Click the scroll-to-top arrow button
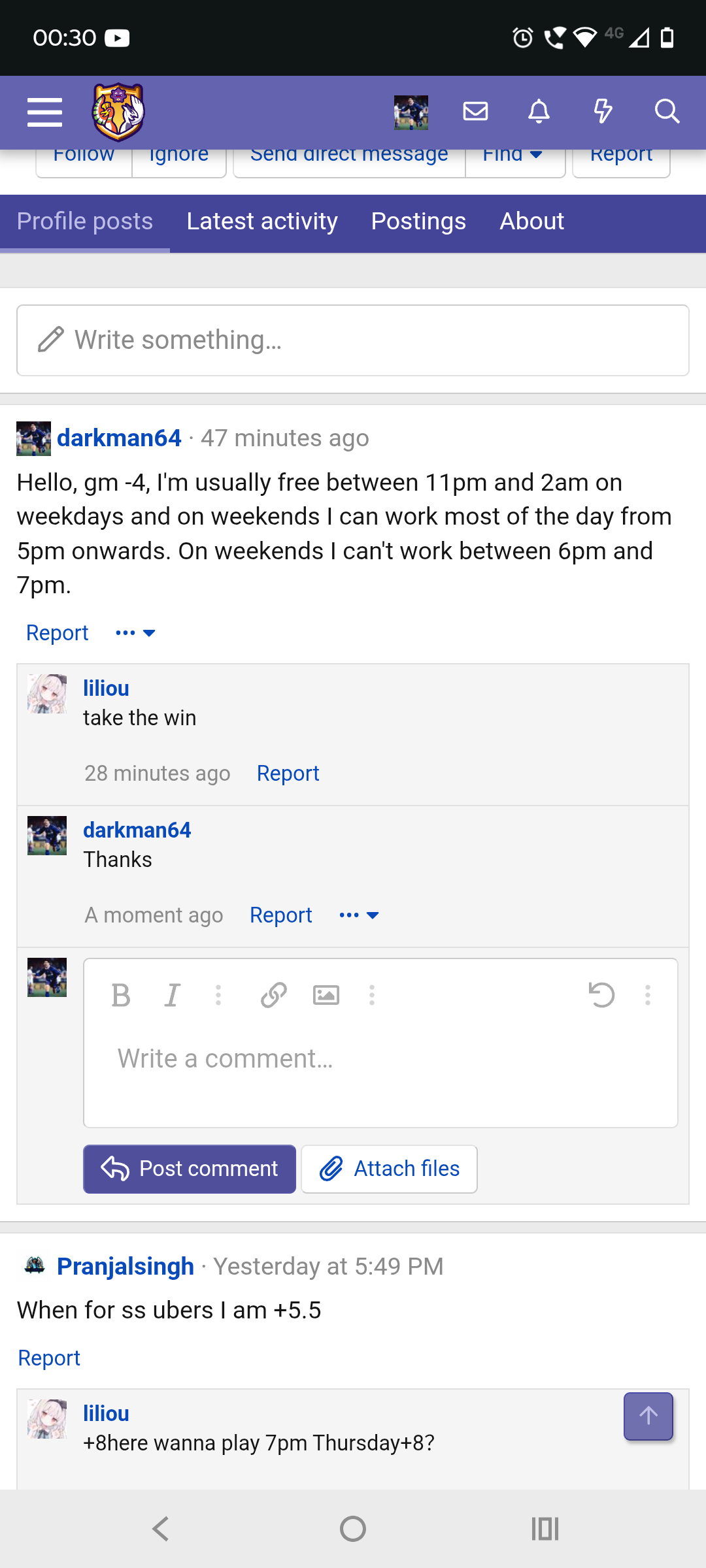706x1568 pixels. [648, 1416]
